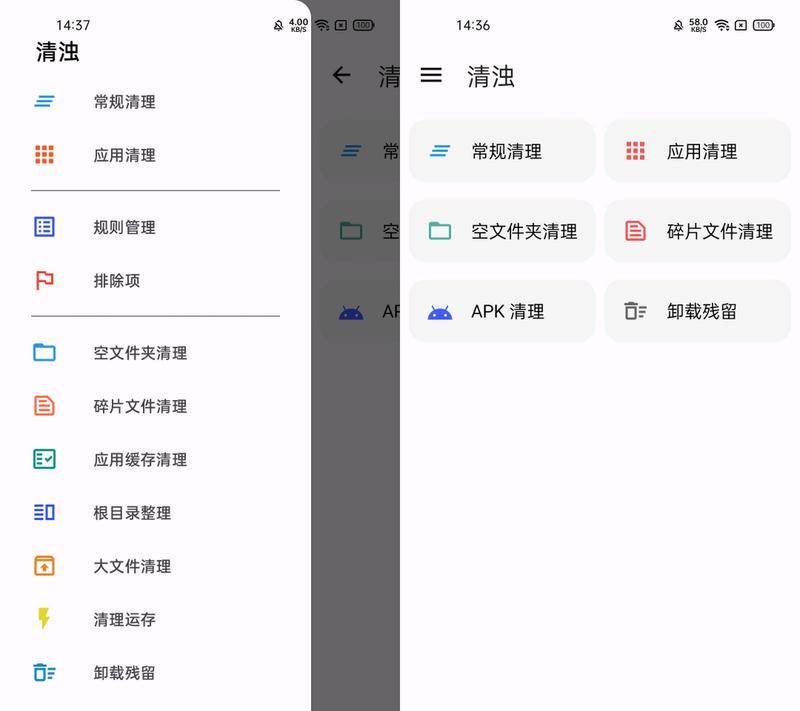Tap the green folder icon on 空文件夹清理 card
This screenshot has width=800, height=711.
click(440, 231)
